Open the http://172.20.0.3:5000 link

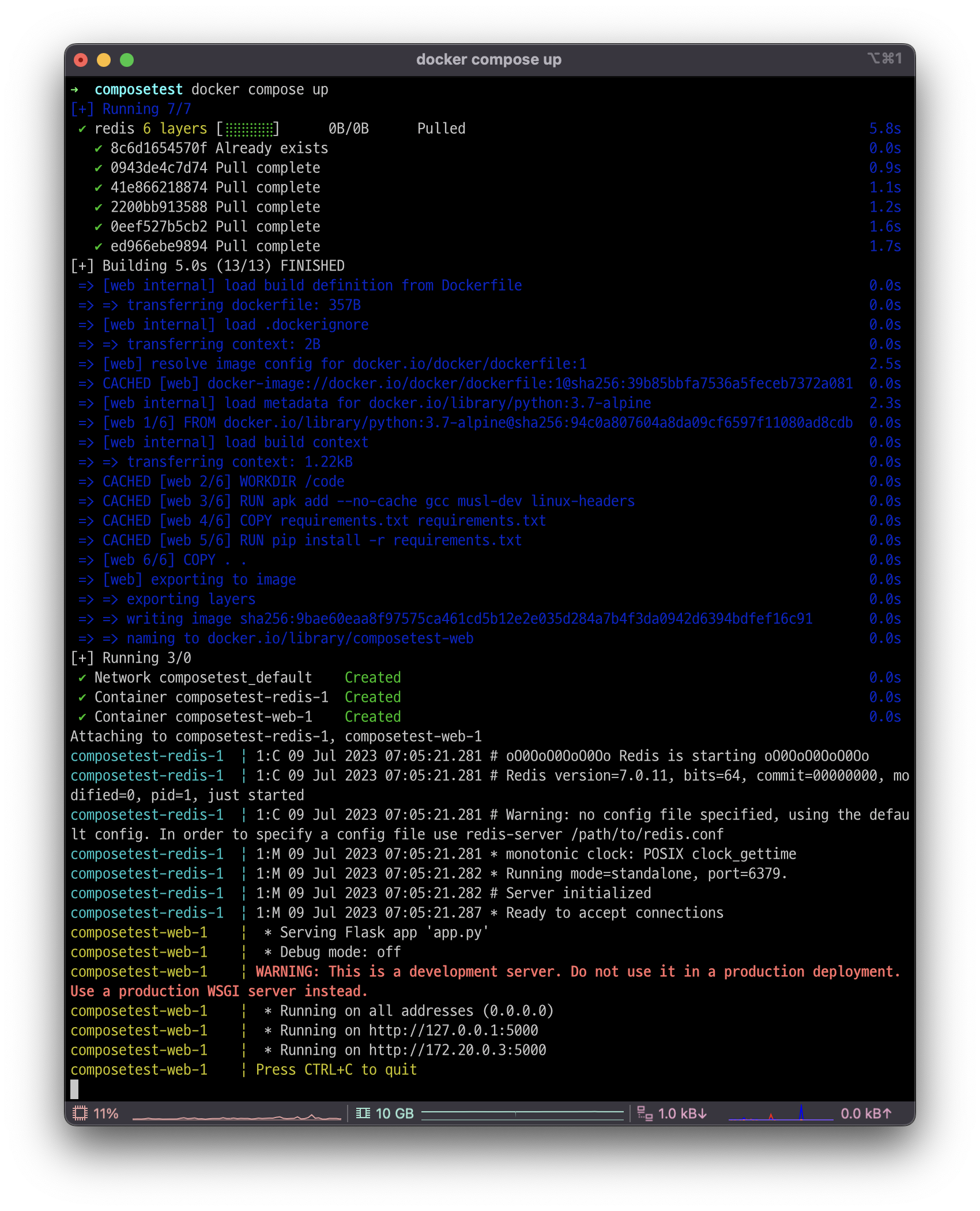tap(458, 1050)
